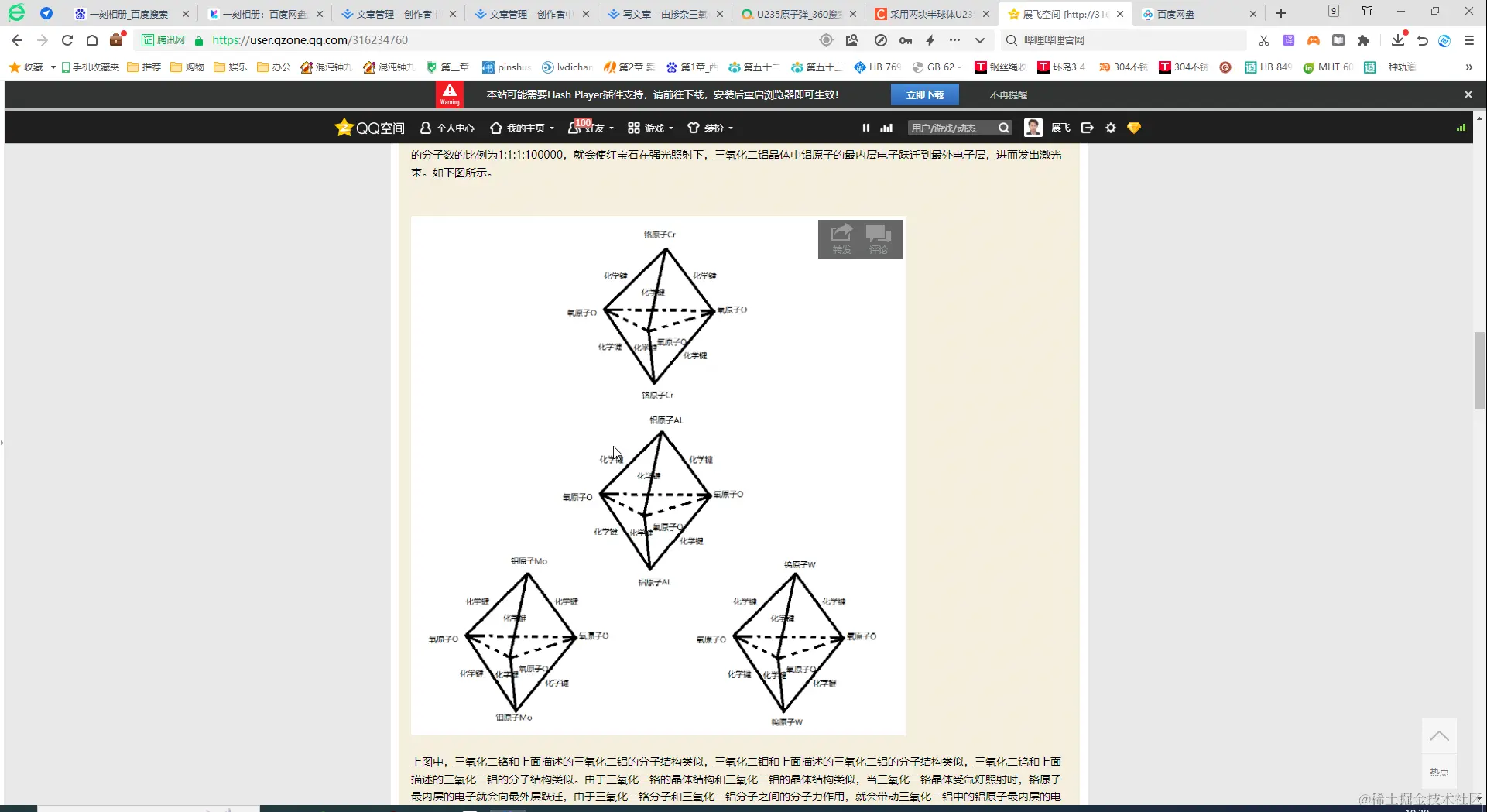1487x812 pixels.
Task: Click 立即下载 to download Flash Player
Action: point(926,94)
